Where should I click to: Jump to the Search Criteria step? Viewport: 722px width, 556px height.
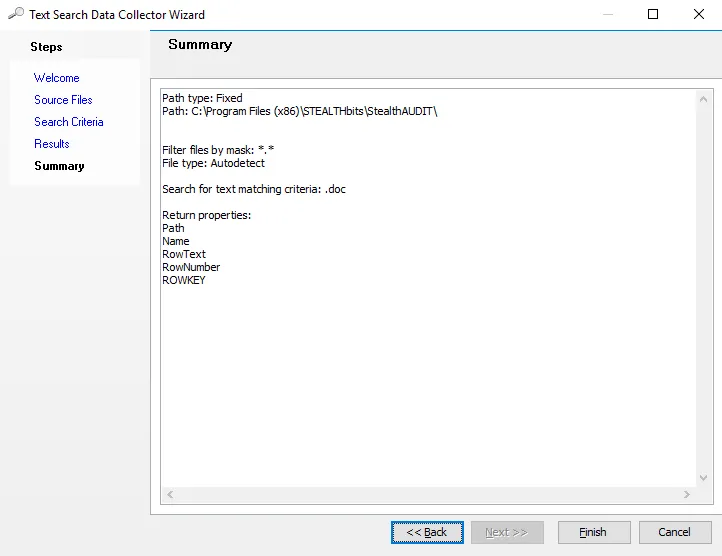point(69,122)
